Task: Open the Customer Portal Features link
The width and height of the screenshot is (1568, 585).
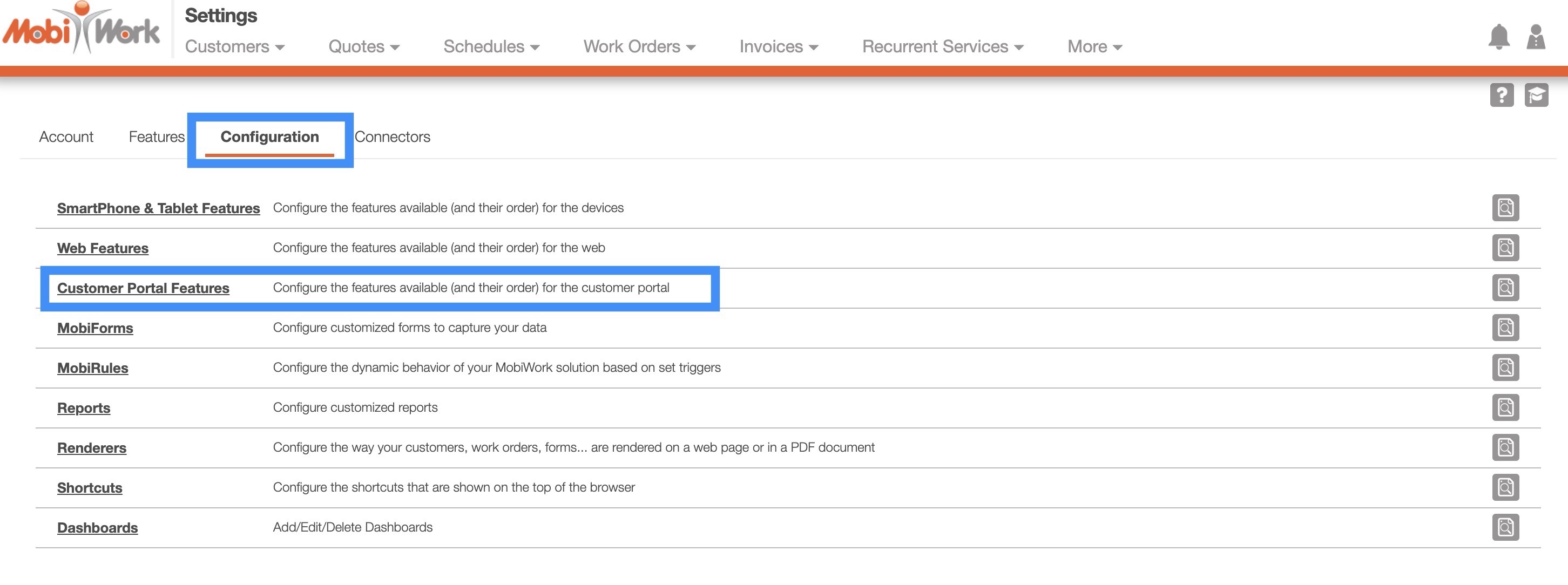Action: coord(143,288)
